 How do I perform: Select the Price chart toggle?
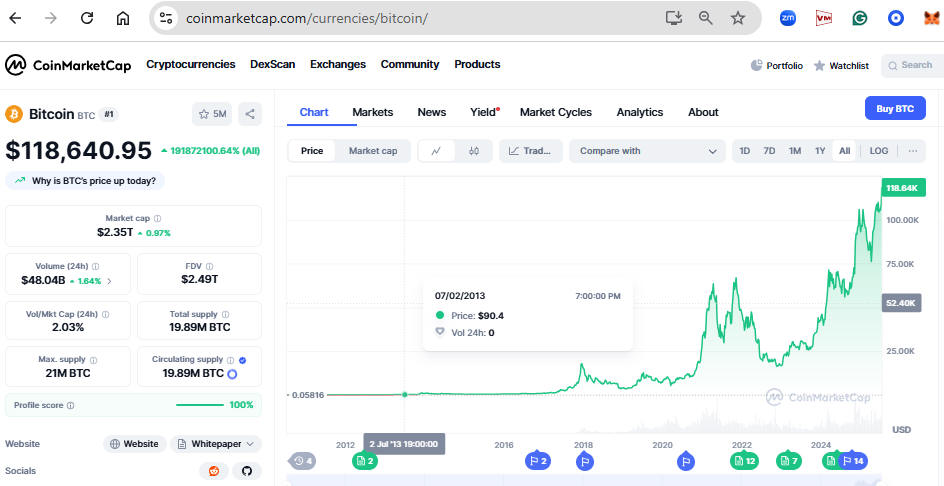[x=312, y=151]
